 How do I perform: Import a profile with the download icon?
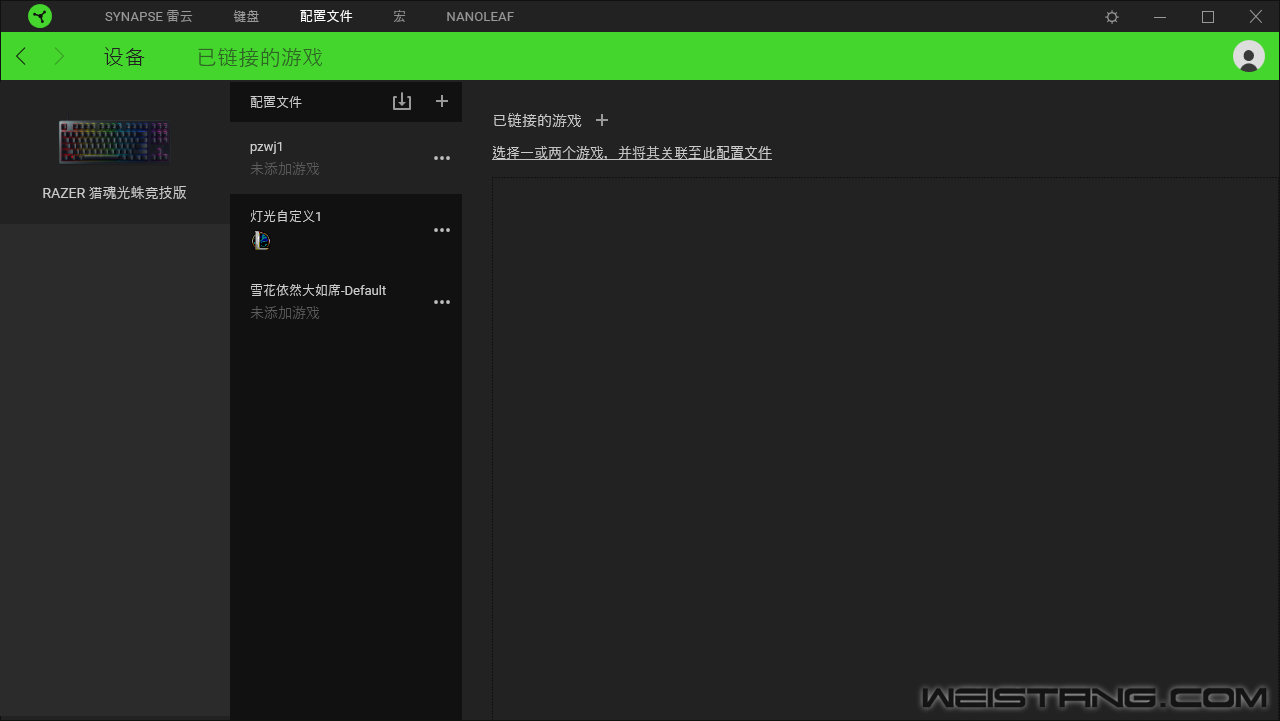pyautogui.click(x=402, y=101)
